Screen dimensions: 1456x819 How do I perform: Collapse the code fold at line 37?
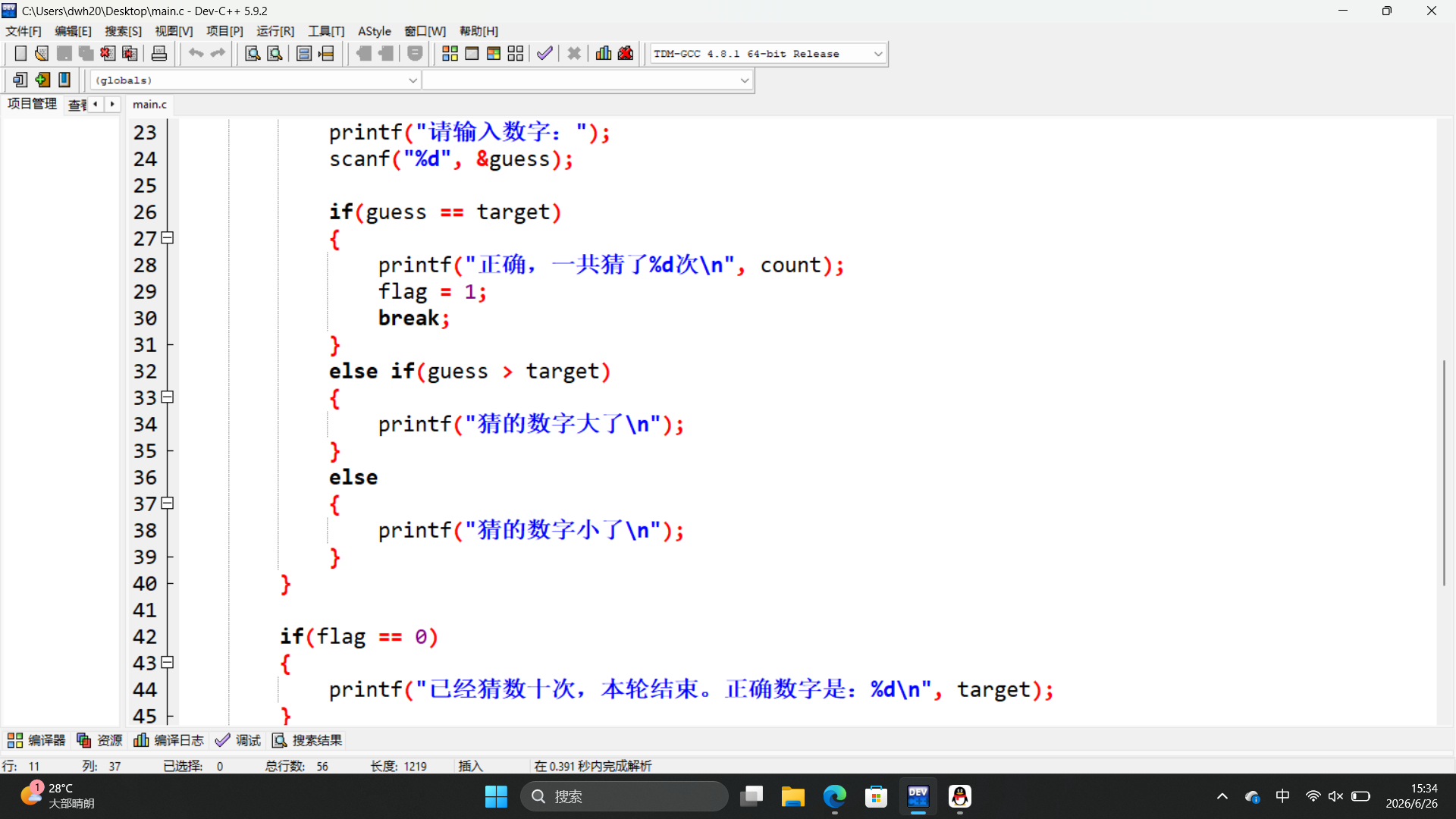tap(168, 504)
